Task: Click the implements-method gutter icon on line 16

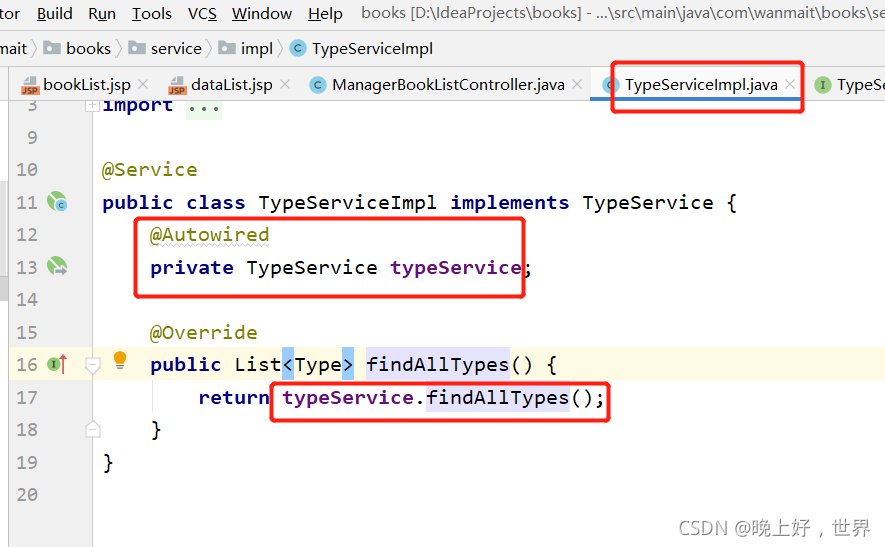Action: [57, 365]
